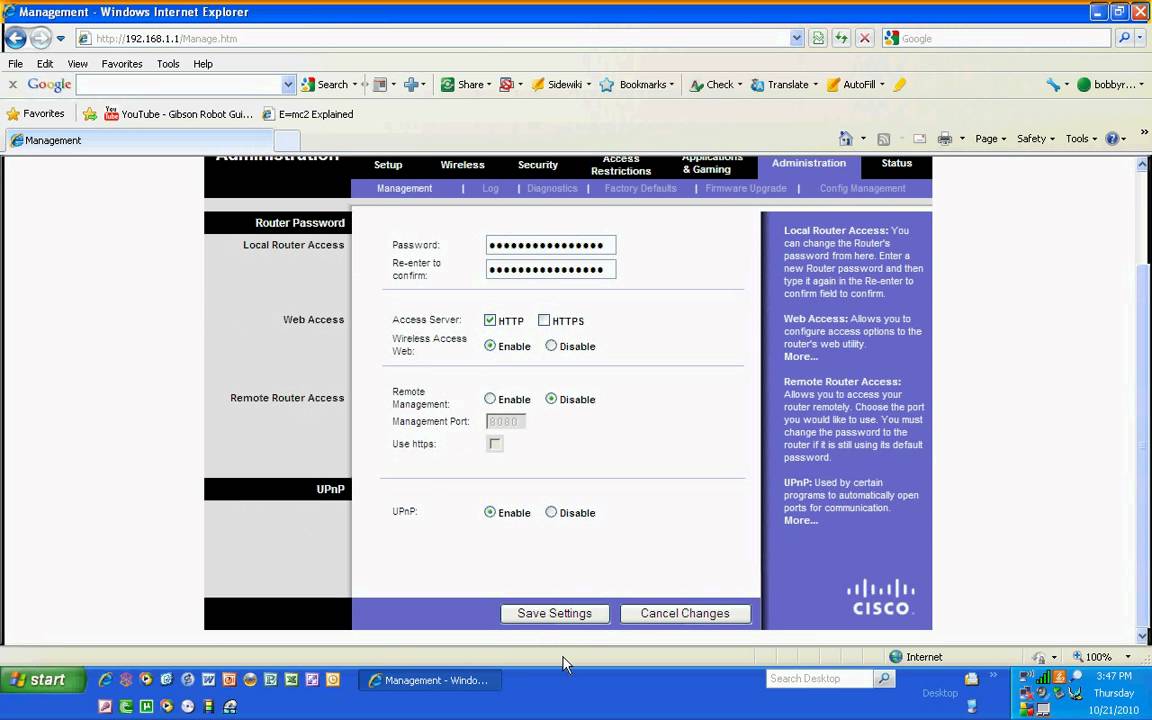Click the router Password input field
This screenshot has width=1152, height=720.
(x=550, y=245)
